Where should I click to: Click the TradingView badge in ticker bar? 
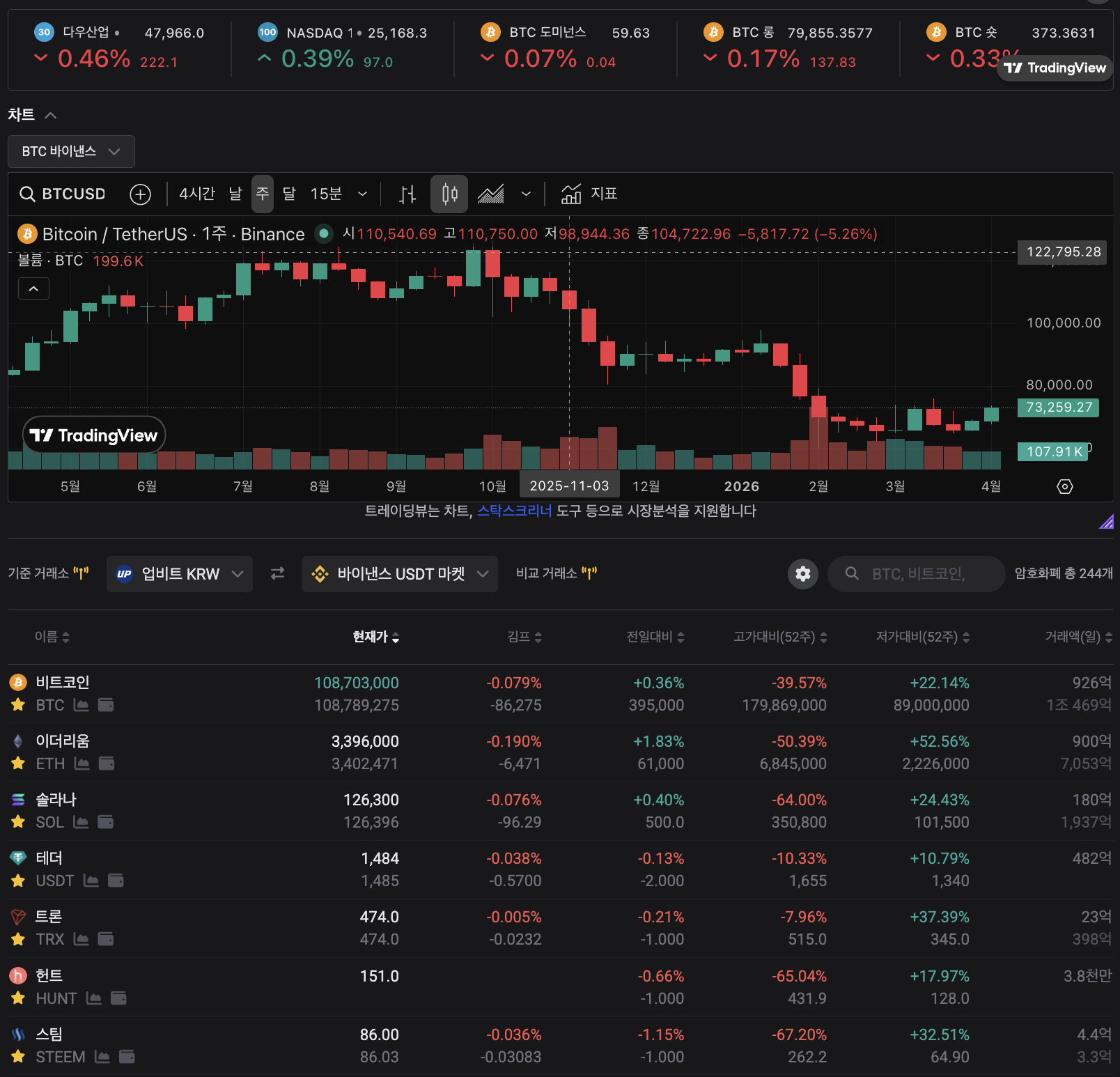click(x=1055, y=68)
